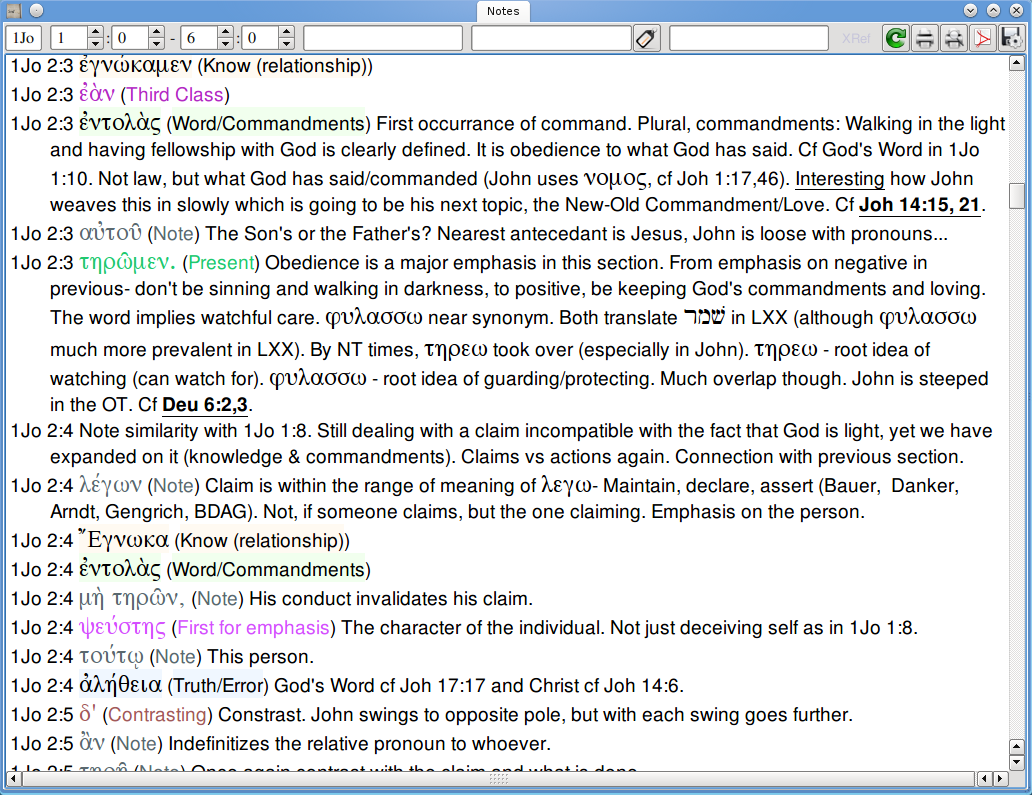Decrease the start chapter value
The height and width of the screenshot is (795, 1032).
(95, 44)
